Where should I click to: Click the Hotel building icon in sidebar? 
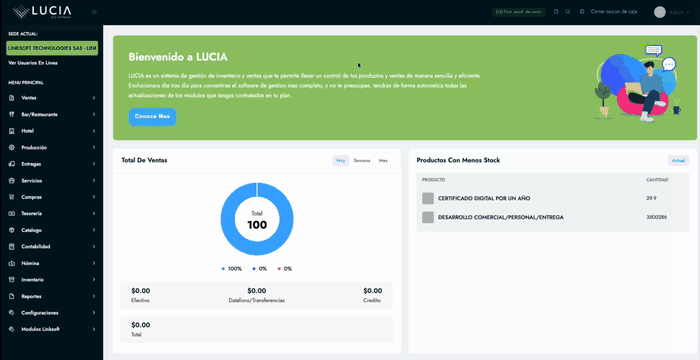click(x=12, y=131)
